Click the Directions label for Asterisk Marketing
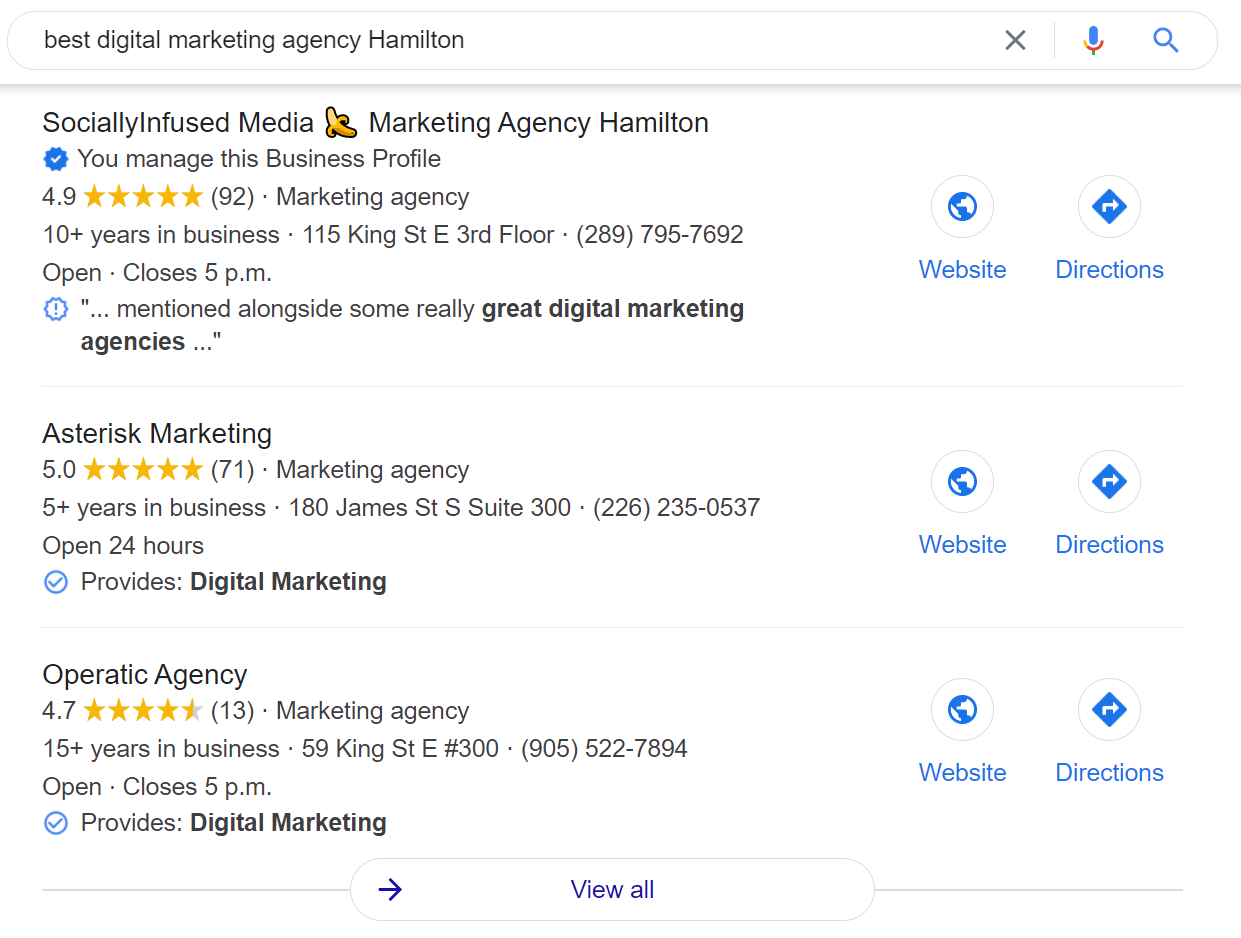The width and height of the screenshot is (1241, 938). point(1110,545)
